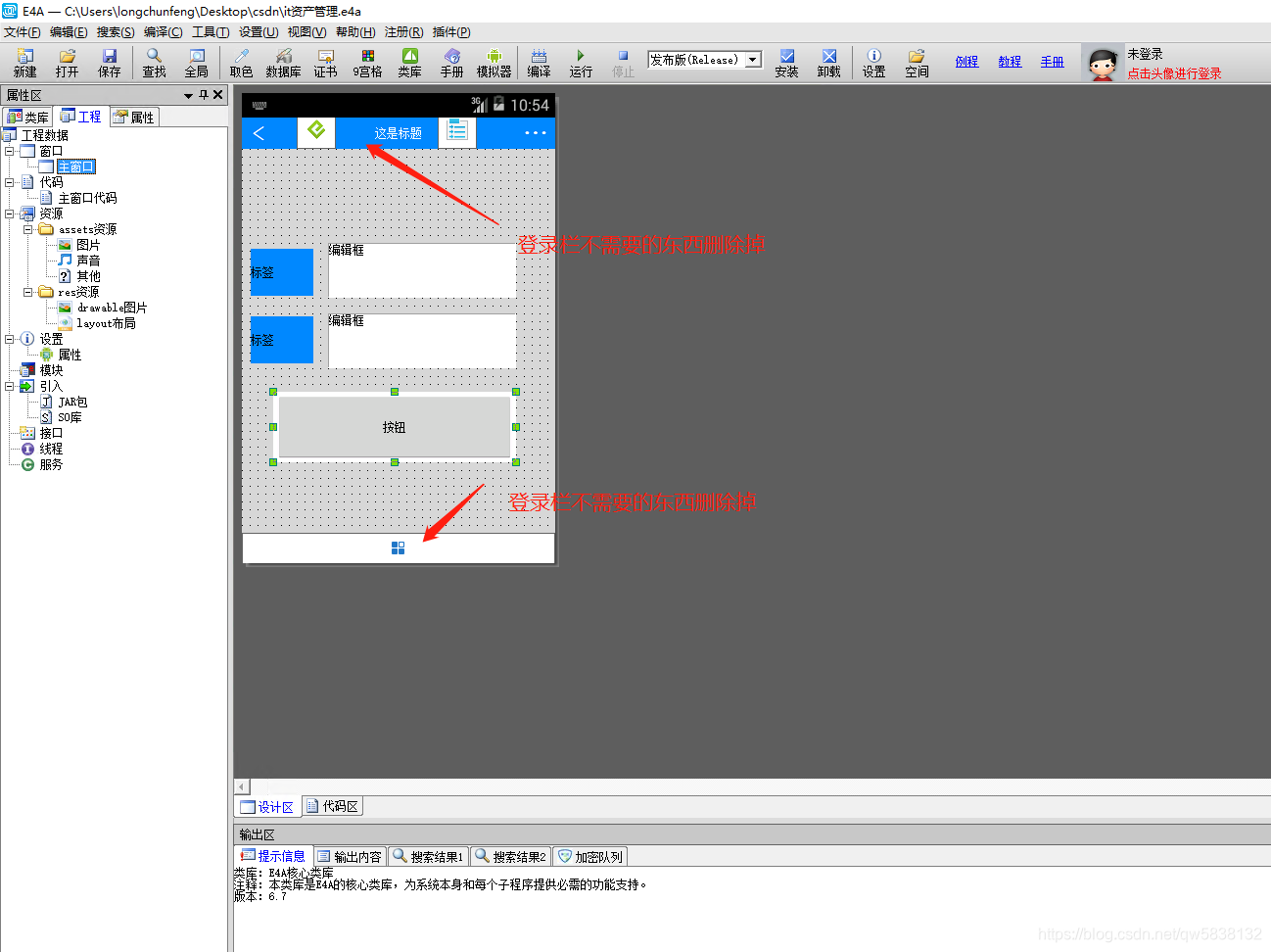This screenshot has height=952, width=1271.
Task: Open 设置 settings from the toolbar
Action: point(873,63)
